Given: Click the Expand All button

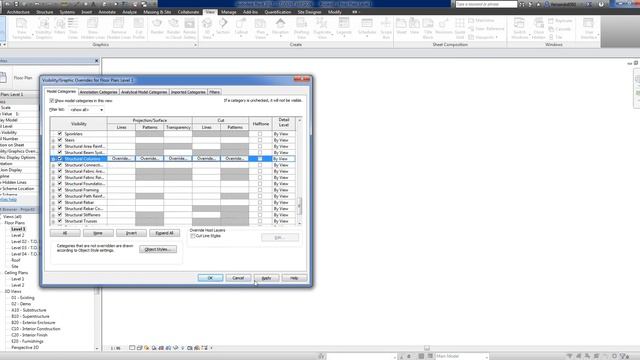Looking at the screenshot, I should pyautogui.click(x=164, y=233).
